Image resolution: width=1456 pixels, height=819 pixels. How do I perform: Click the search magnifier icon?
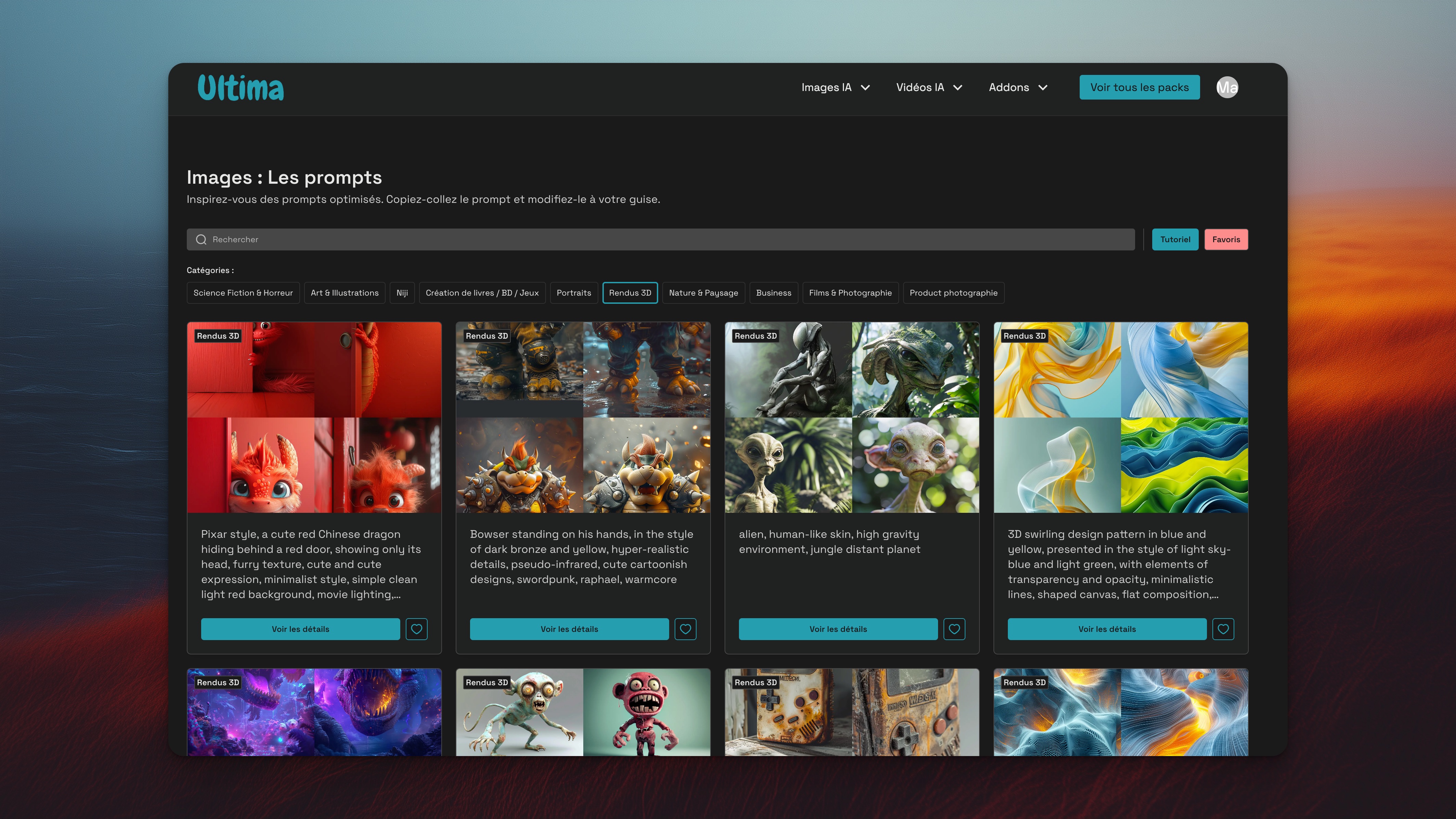pyautogui.click(x=201, y=240)
